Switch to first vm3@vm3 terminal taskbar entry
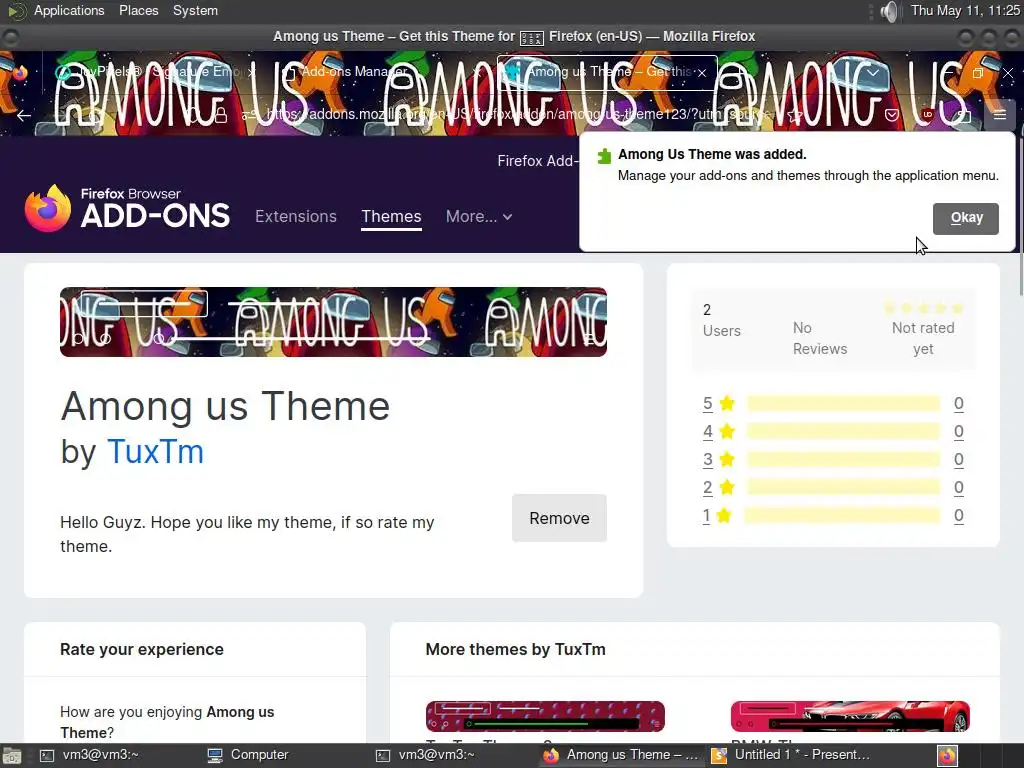This screenshot has height=768, width=1024. 90,755
